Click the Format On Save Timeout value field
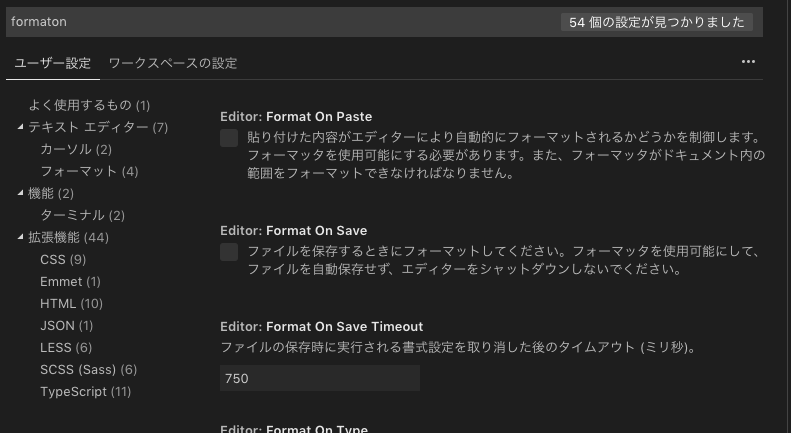Image resolution: width=791 pixels, height=433 pixels. point(320,378)
